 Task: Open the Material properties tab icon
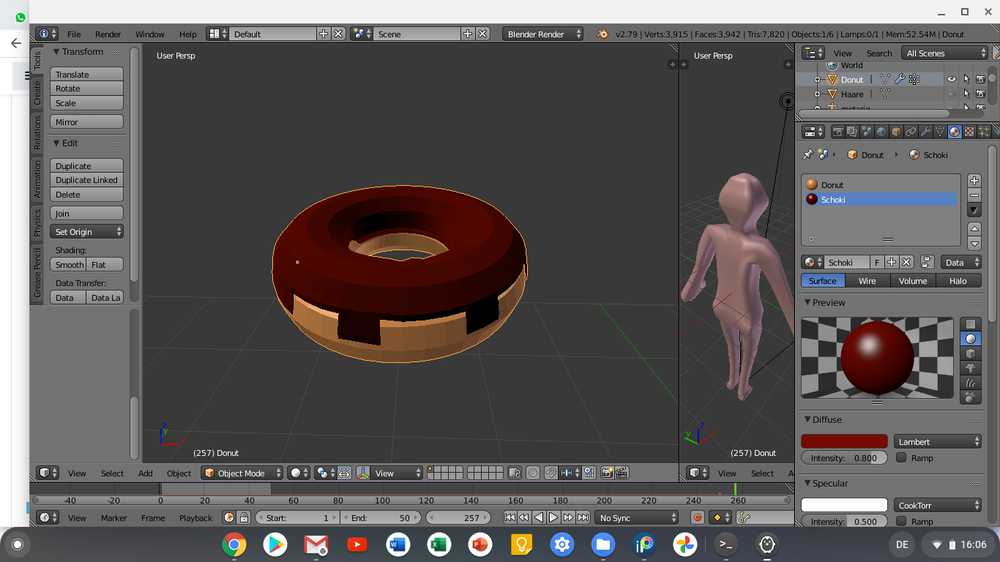coord(955,131)
